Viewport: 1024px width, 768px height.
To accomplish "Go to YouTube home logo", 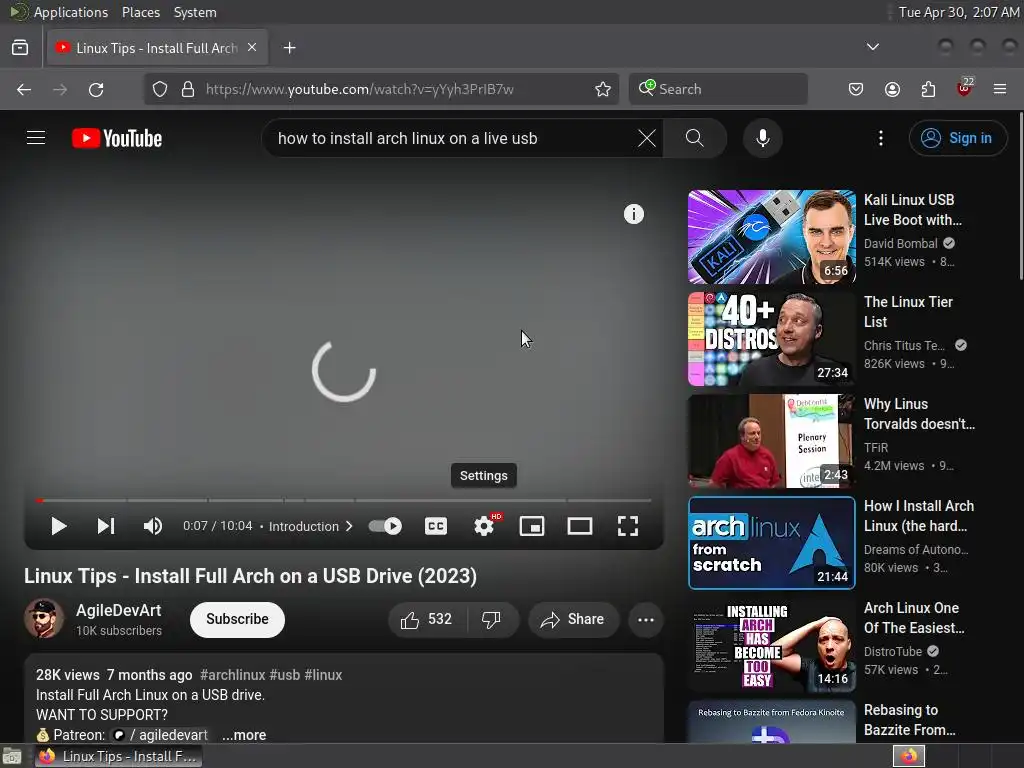I will 117,138.
